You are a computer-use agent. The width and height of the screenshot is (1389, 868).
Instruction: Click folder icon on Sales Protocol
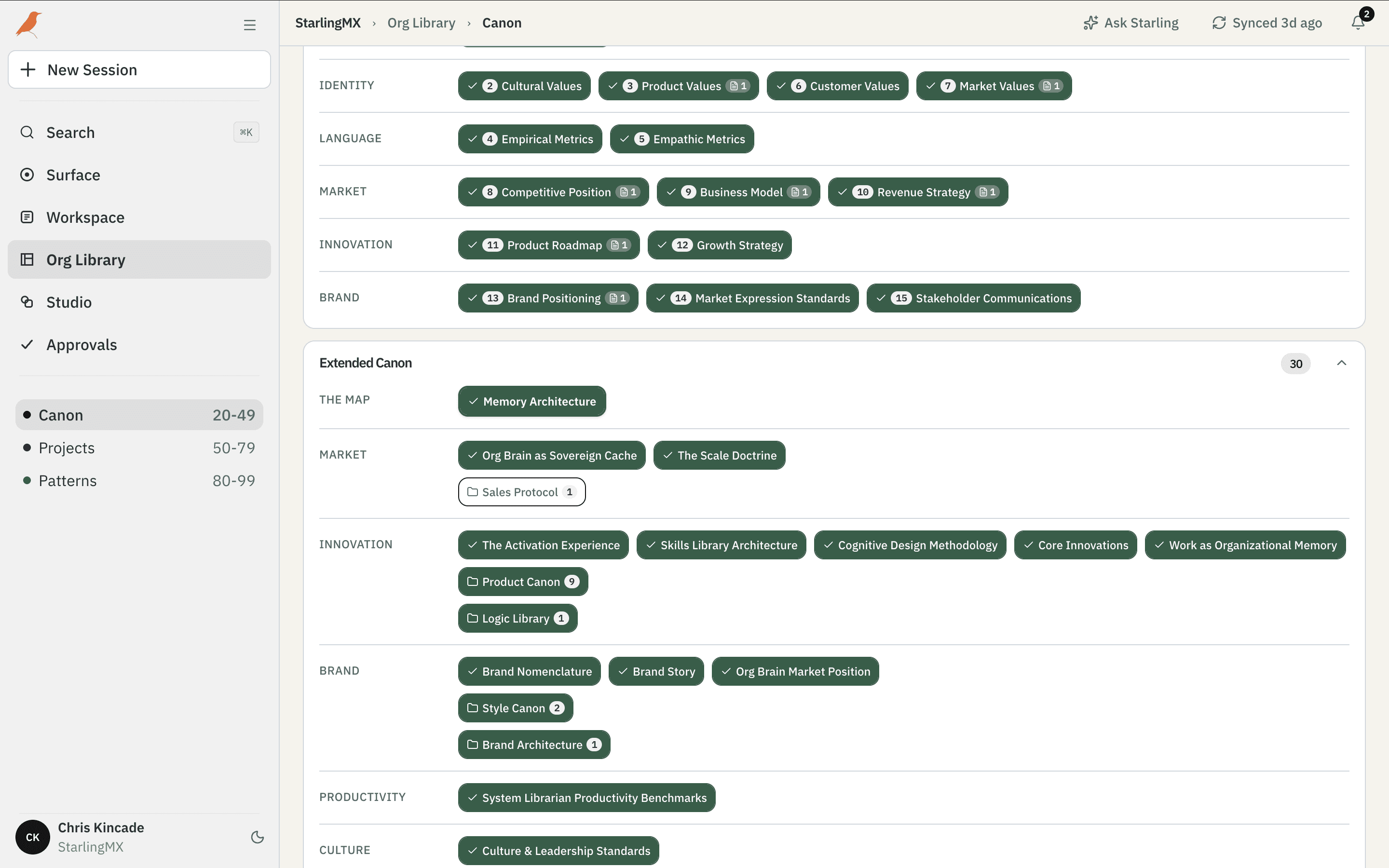472,492
